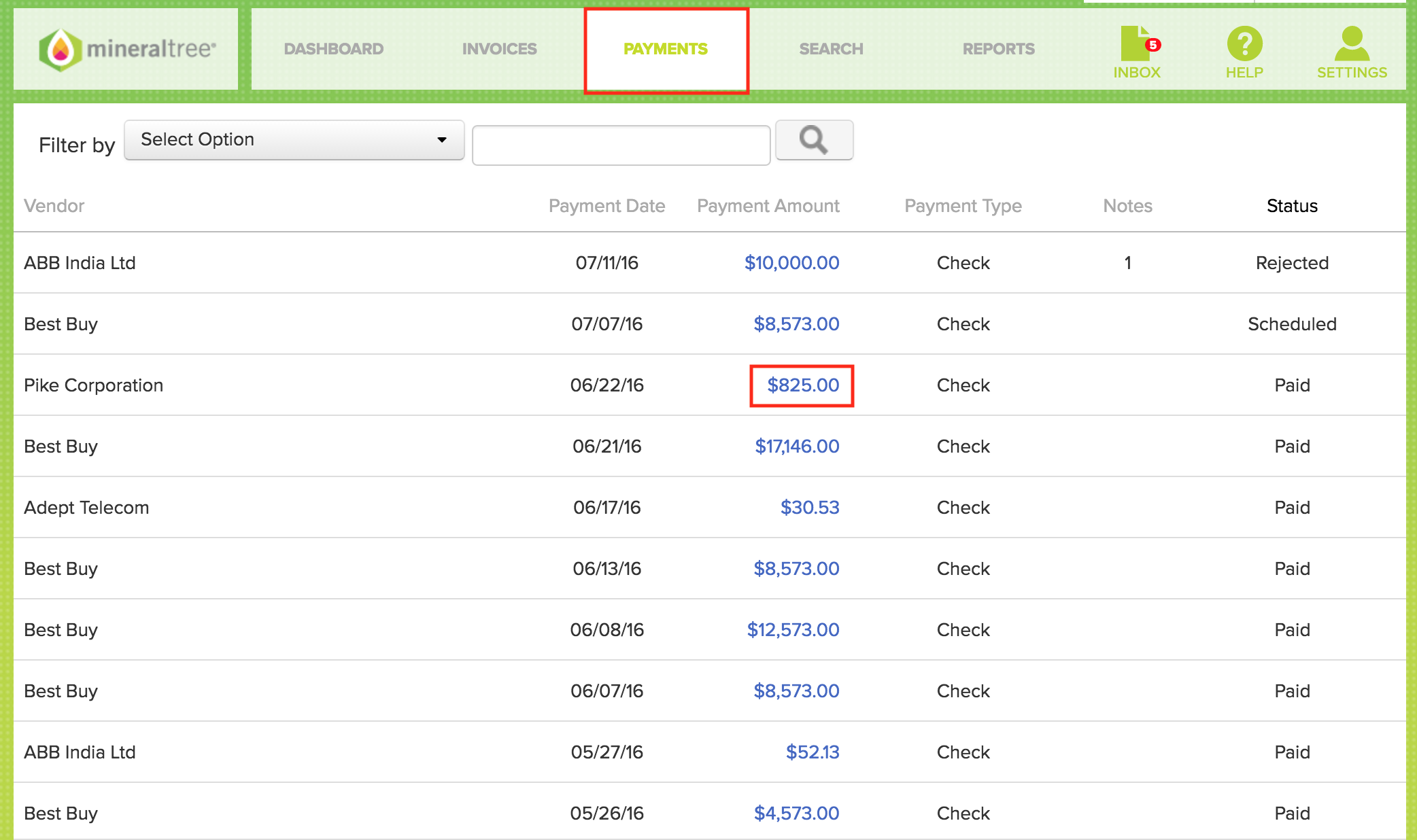Click the Scheduled status cell
The width and height of the screenshot is (1417, 840).
click(x=1293, y=324)
